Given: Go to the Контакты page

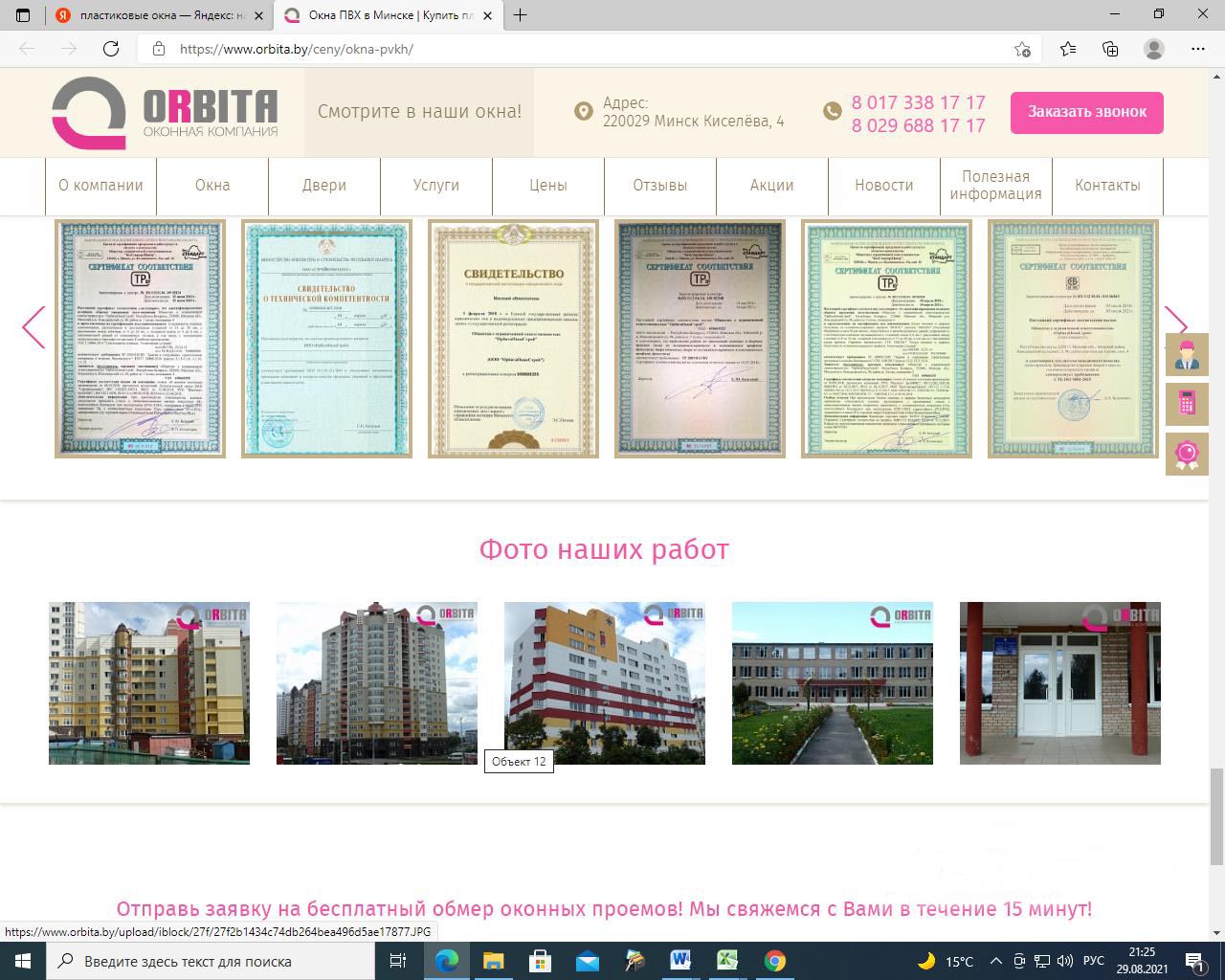Looking at the screenshot, I should pyautogui.click(x=1107, y=186).
